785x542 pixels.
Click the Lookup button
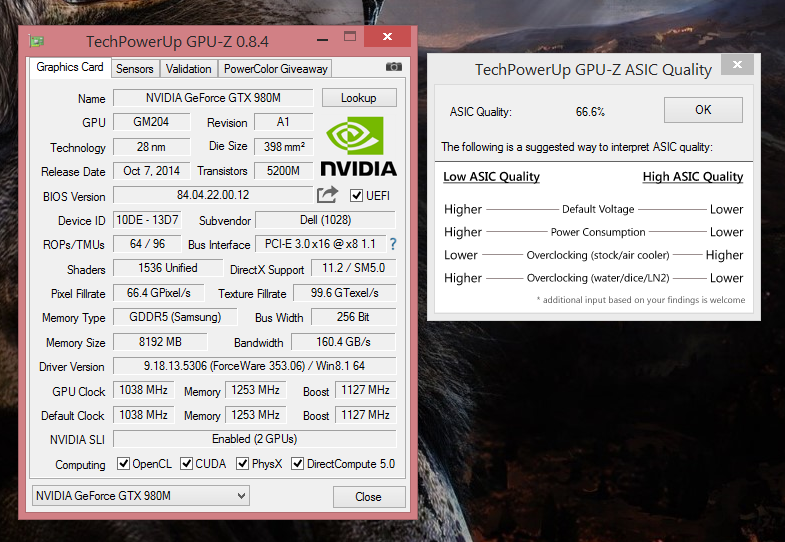coord(359,98)
